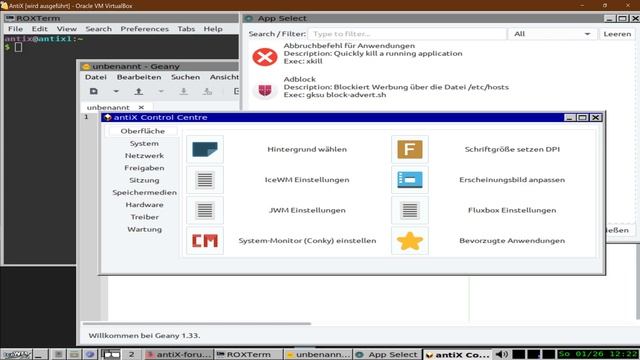Click the clock showing 12:22 in taskbar
640x360 pixels.
click(598, 354)
